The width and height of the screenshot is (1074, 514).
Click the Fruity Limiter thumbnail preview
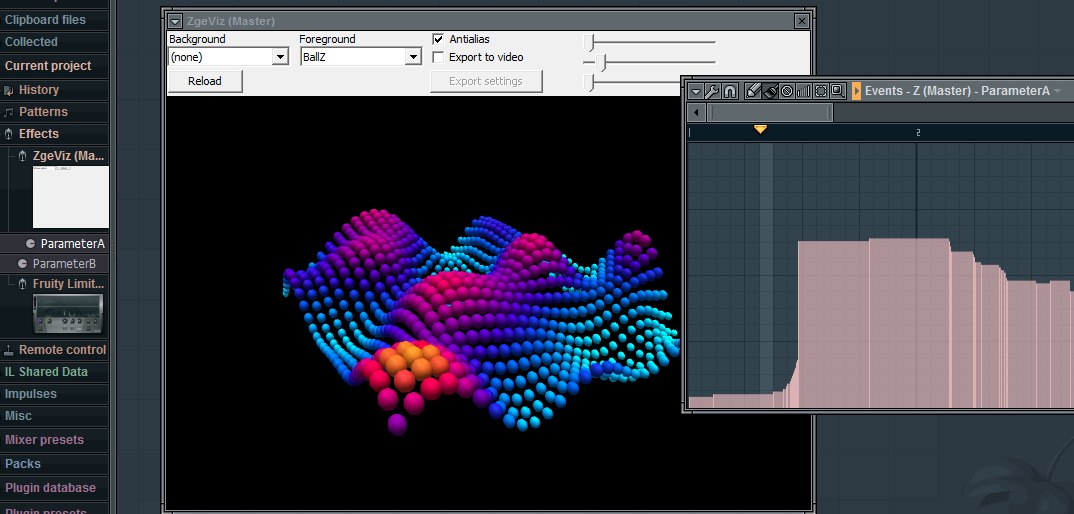[68, 314]
